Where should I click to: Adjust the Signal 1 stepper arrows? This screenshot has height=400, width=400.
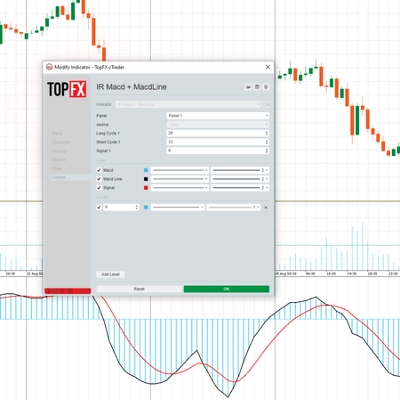pos(267,151)
